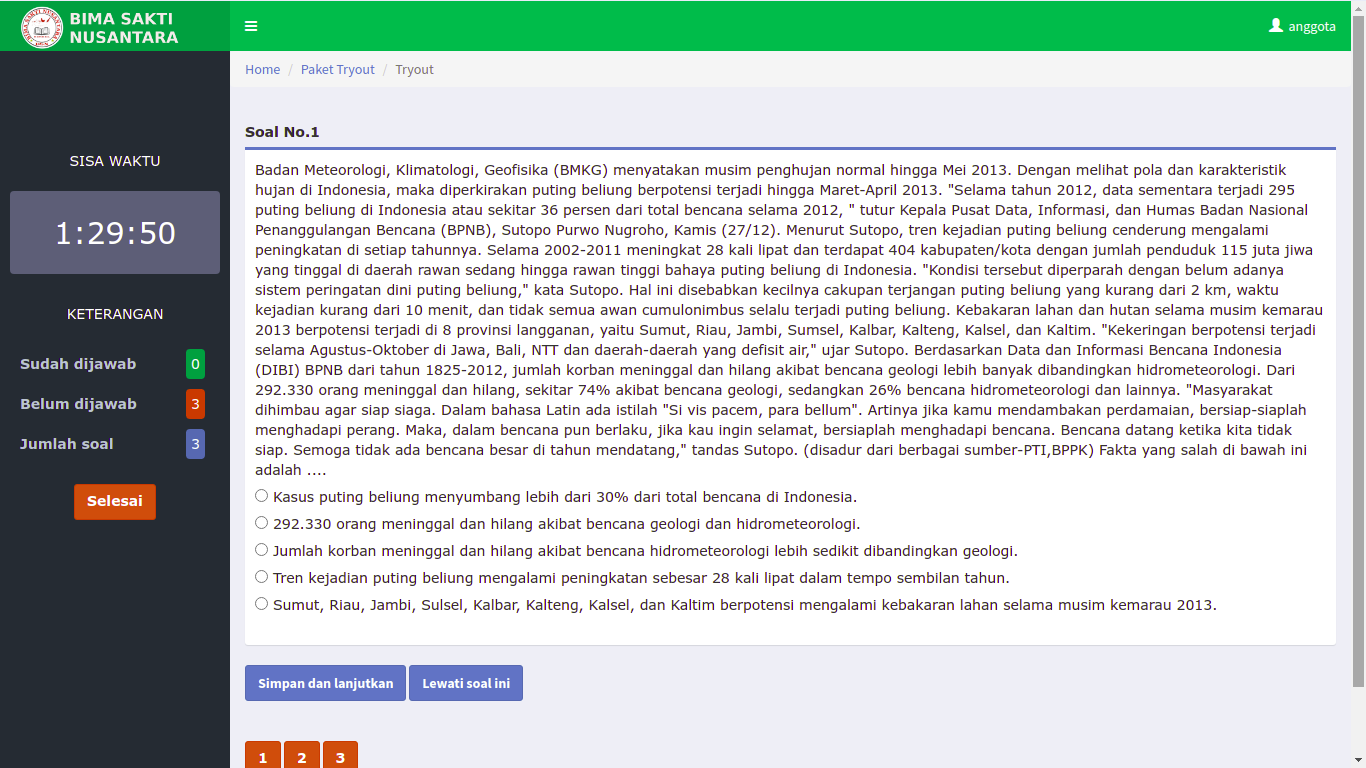Click the Jumlah soal count badge
Screen dimensions: 1366x768
pos(195,444)
